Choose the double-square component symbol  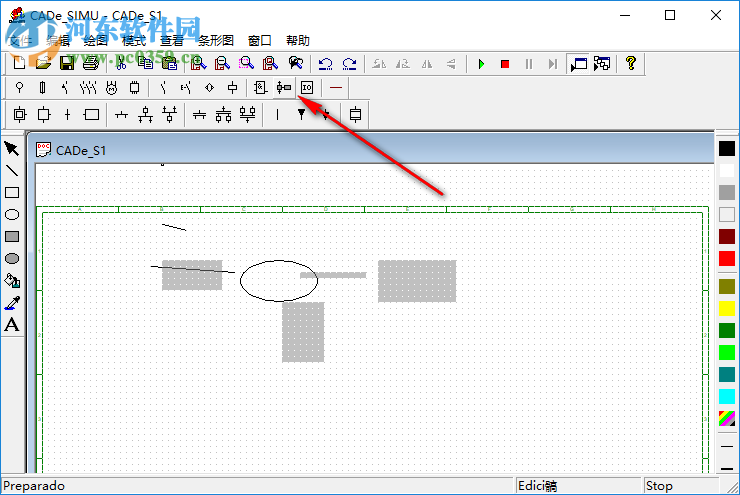pos(20,114)
